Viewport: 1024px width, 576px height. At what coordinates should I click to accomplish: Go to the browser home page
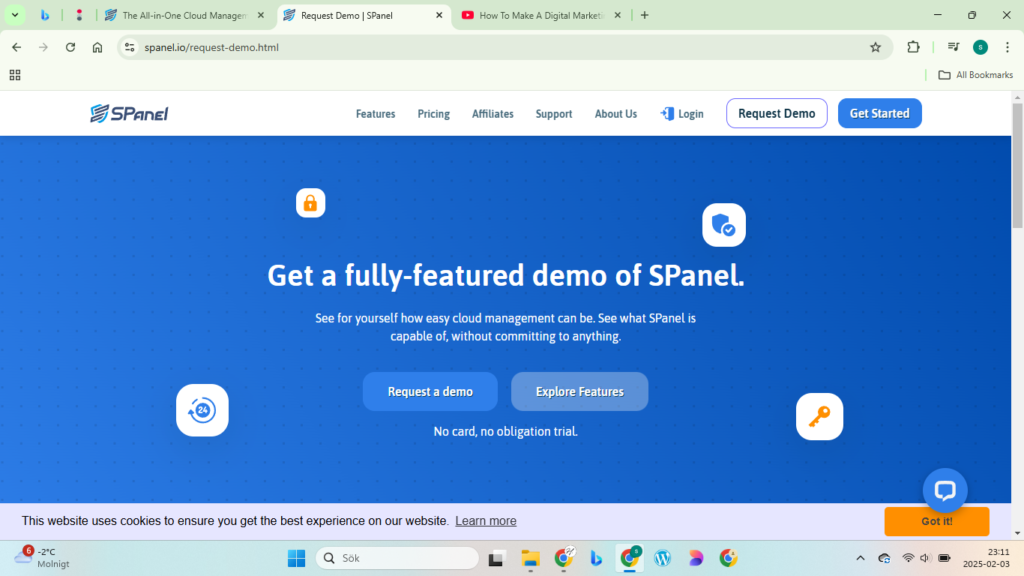click(97, 47)
